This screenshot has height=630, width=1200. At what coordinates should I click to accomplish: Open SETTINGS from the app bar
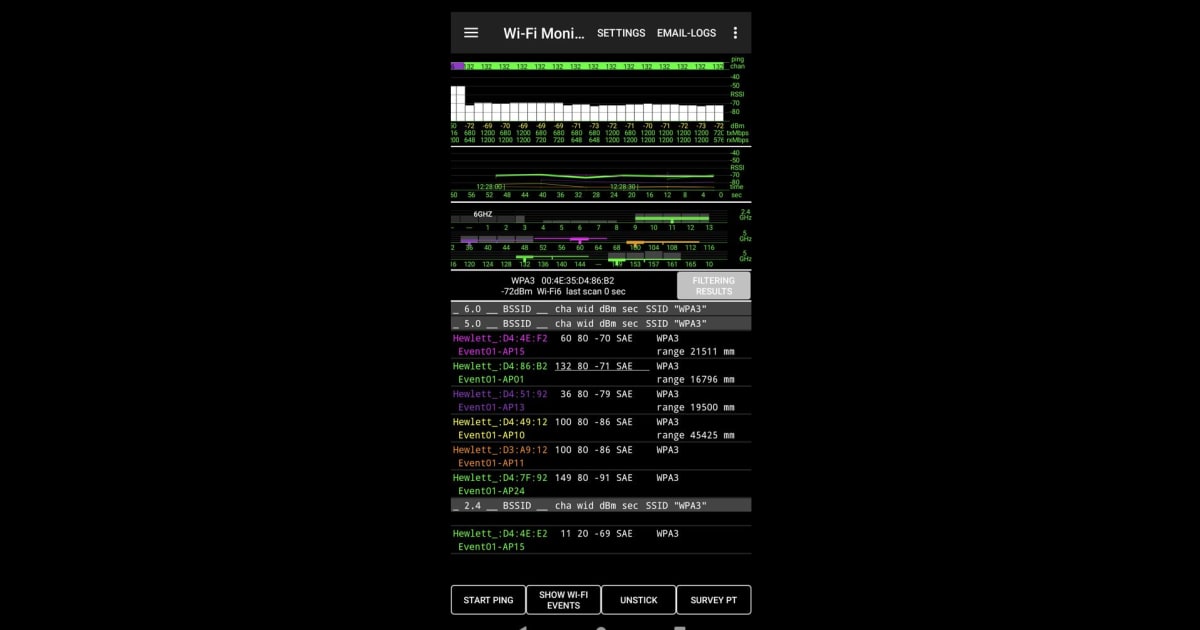[x=621, y=32]
